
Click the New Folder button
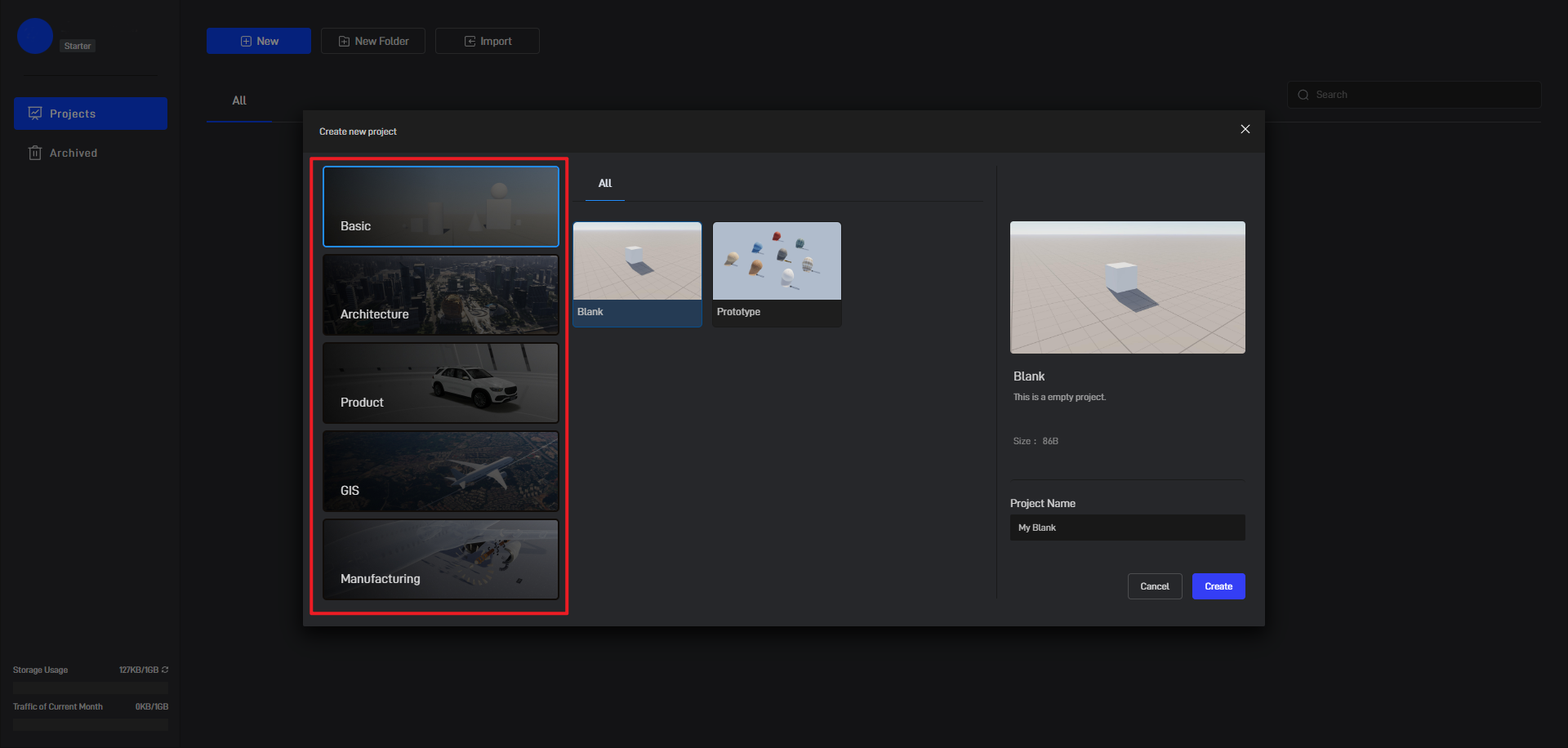[373, 41]
